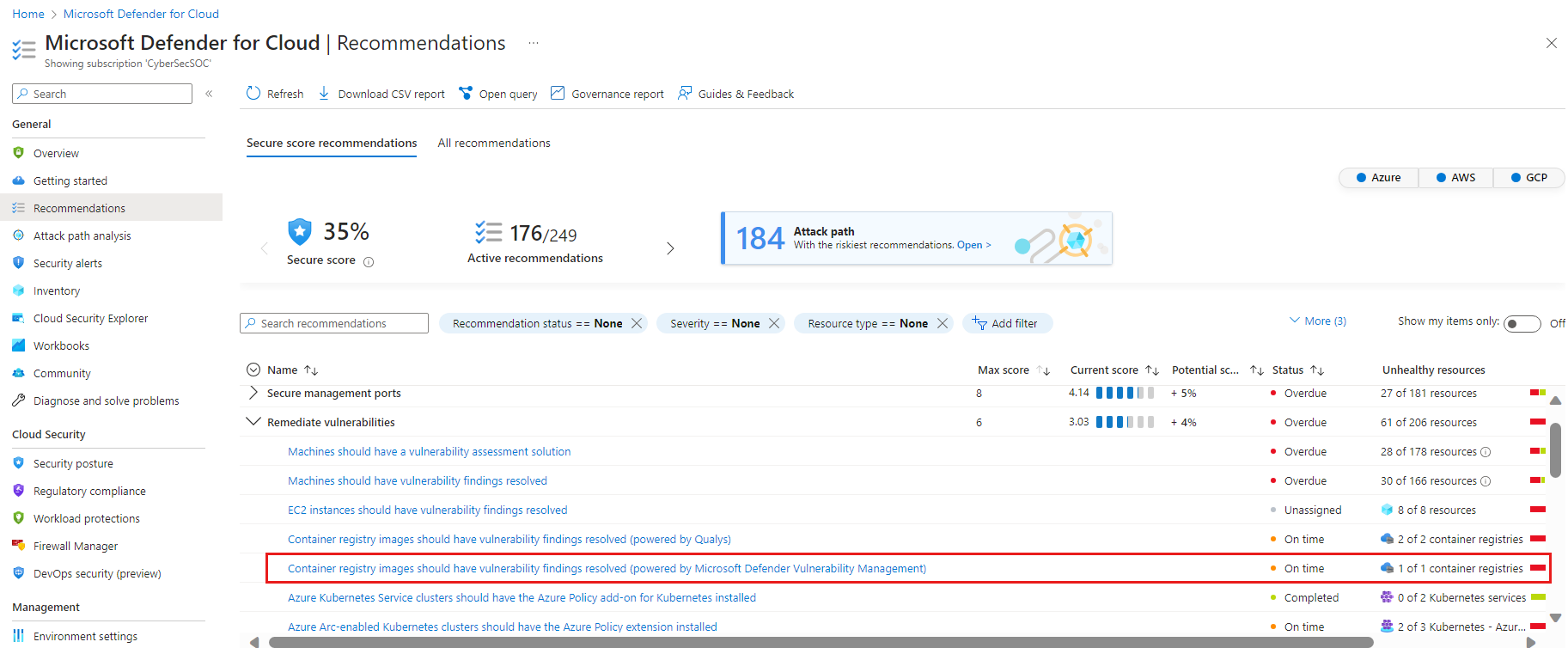Toggle the AWS environment filter
This screenshot has height=648, width=1568.
click(1455, 178)
